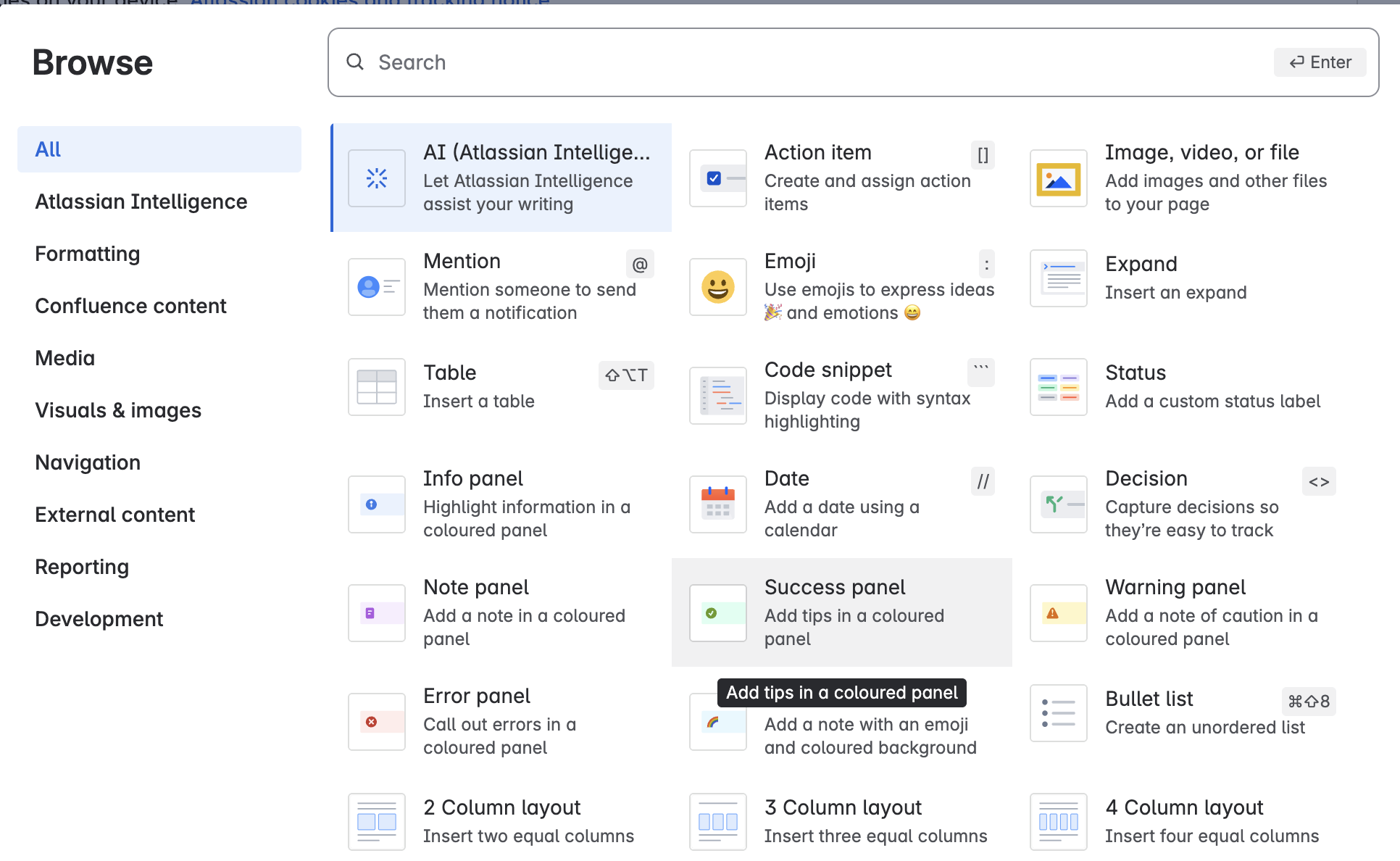This screenshot has height=861, width=1400.
Task: Click the Code snippet title text
Action: click(x=828, y=370)
